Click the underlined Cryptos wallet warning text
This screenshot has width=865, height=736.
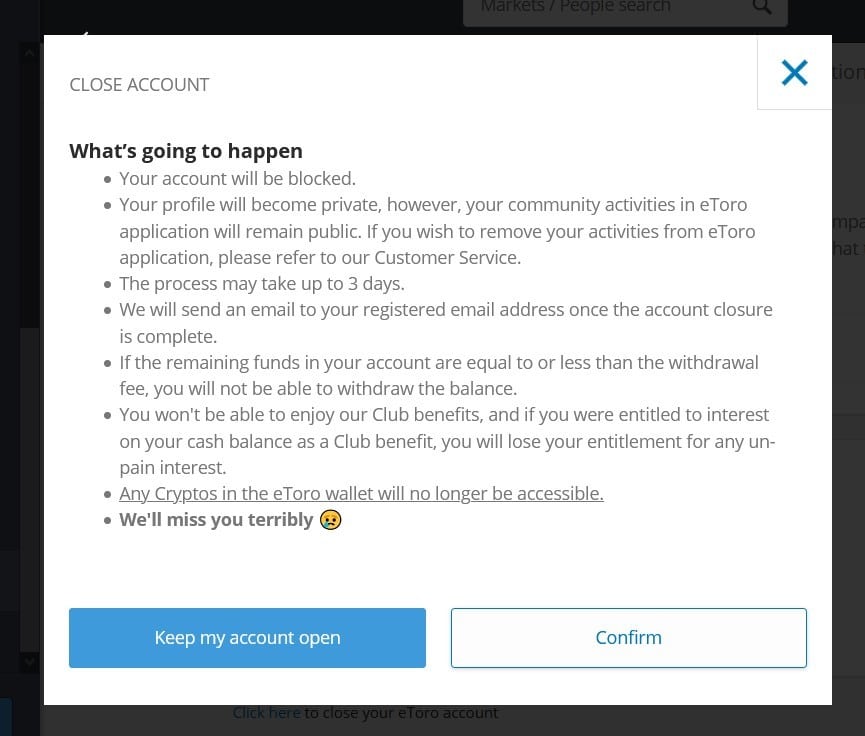(x=361, y=493)
